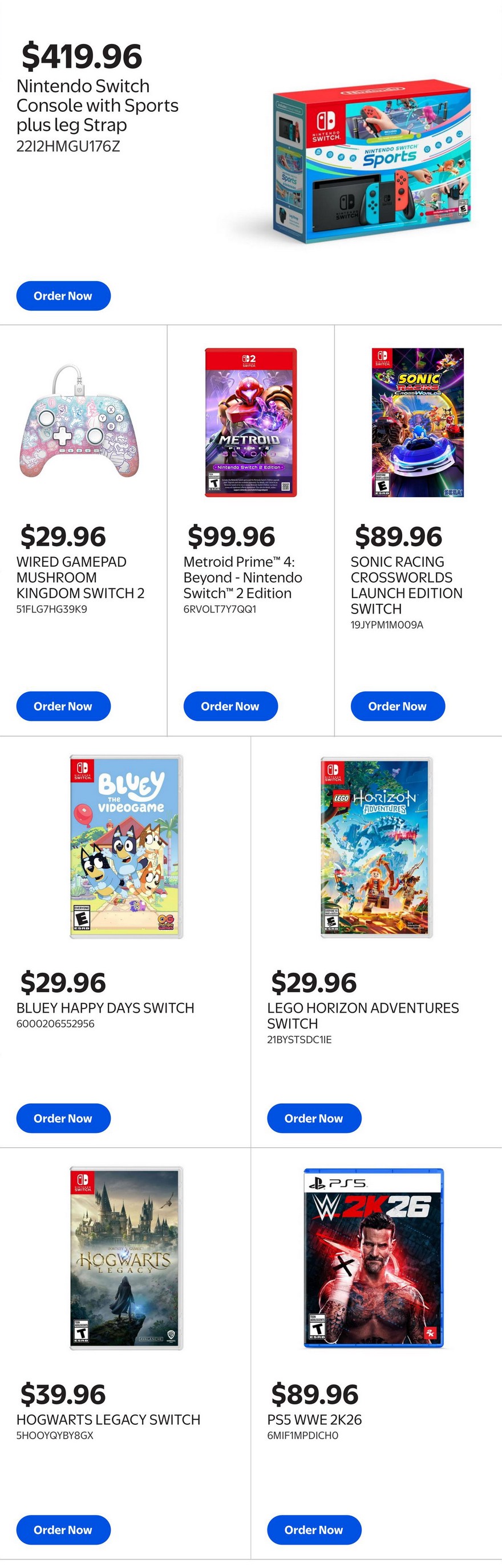Open the Hogwarts Legacy cover image
502x1568 pixels.
(126, 1258)
